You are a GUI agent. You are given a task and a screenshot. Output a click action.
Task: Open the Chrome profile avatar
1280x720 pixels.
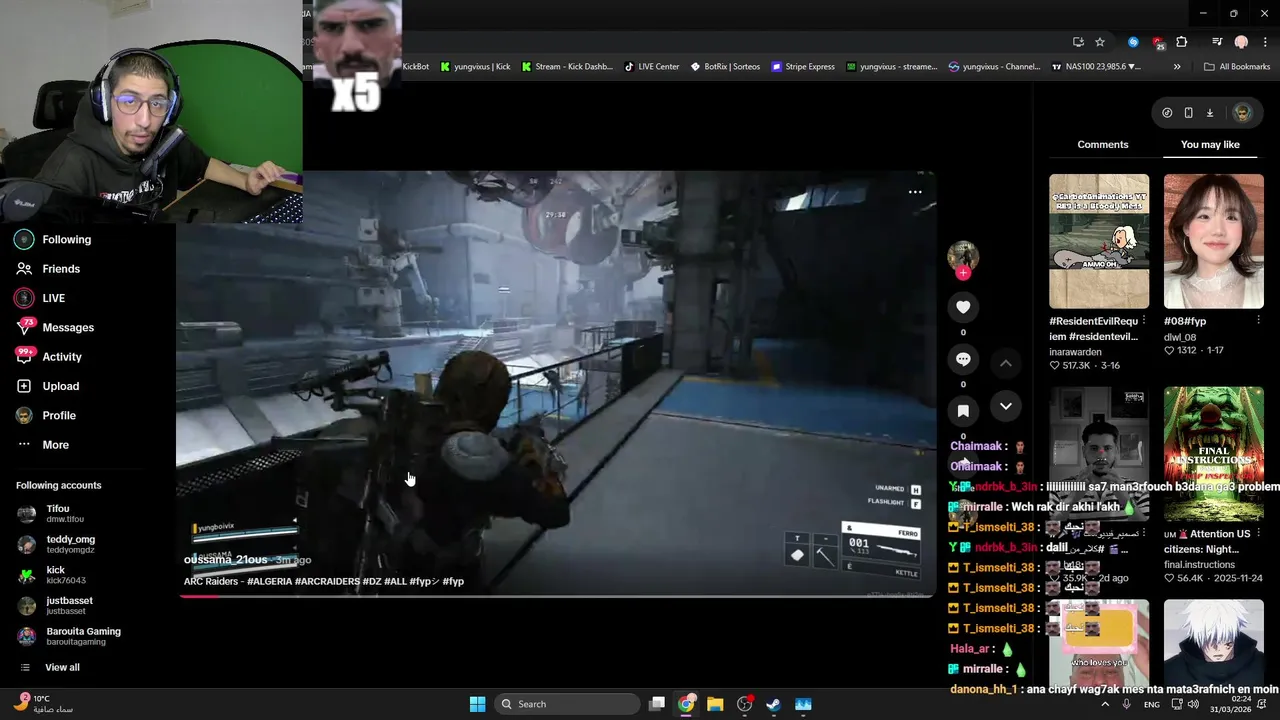pos(1241,42)
